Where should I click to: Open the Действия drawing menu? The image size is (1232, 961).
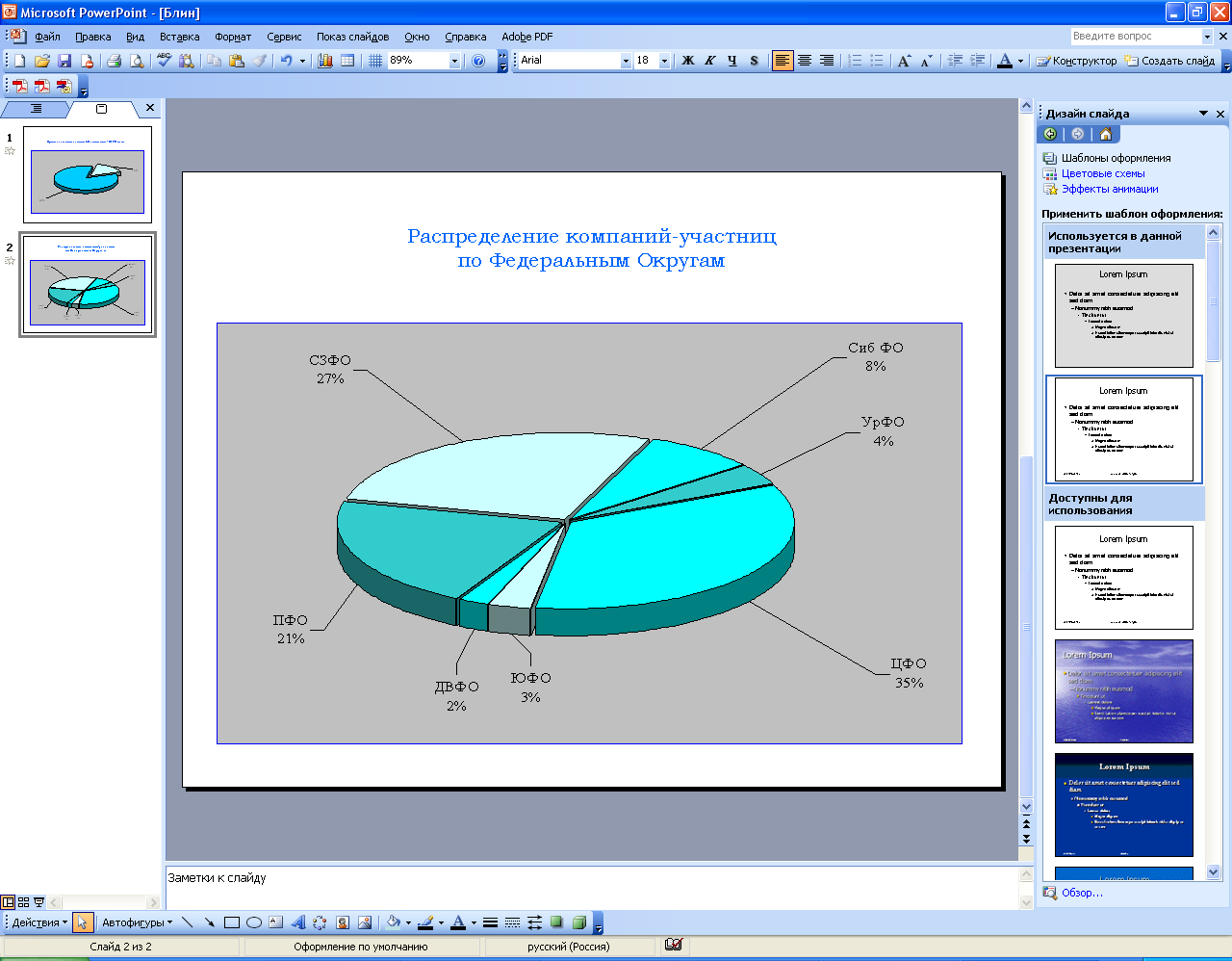pyautogui.click(x=39, y=922)
